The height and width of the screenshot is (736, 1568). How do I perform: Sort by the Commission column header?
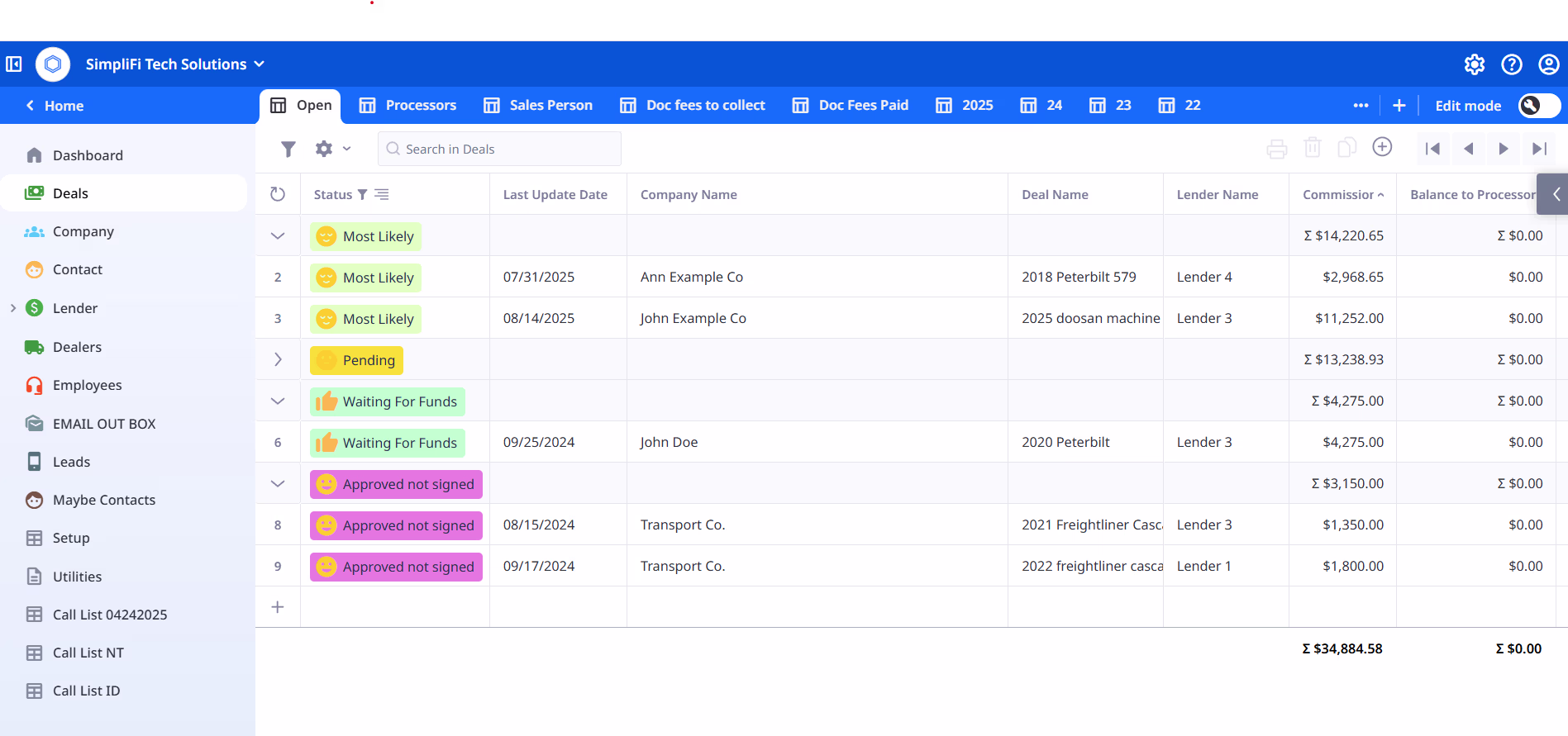pyautogui.click(x=1342, y=195)
